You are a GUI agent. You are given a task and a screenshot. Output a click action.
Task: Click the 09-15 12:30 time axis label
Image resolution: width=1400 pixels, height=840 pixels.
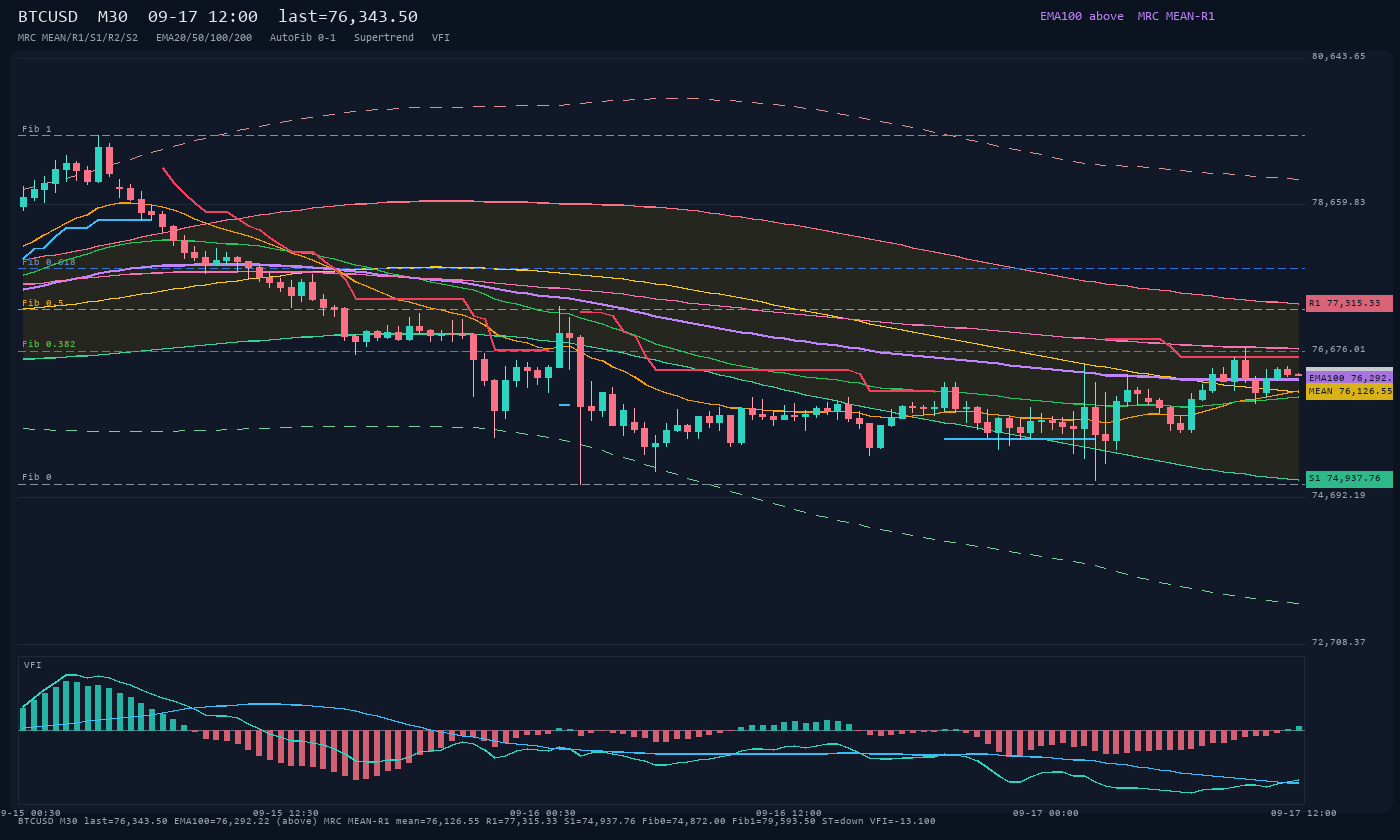click(285, 813)
